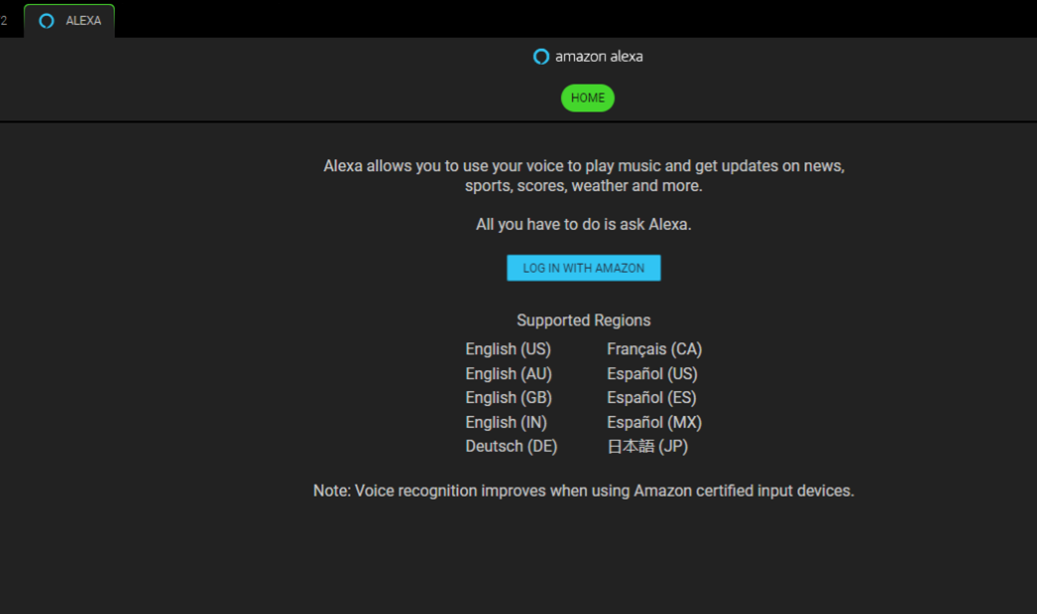Click the Supported Regions heading
The image size is (1037, 614).
pyautogui.click(x=583, y=320)
